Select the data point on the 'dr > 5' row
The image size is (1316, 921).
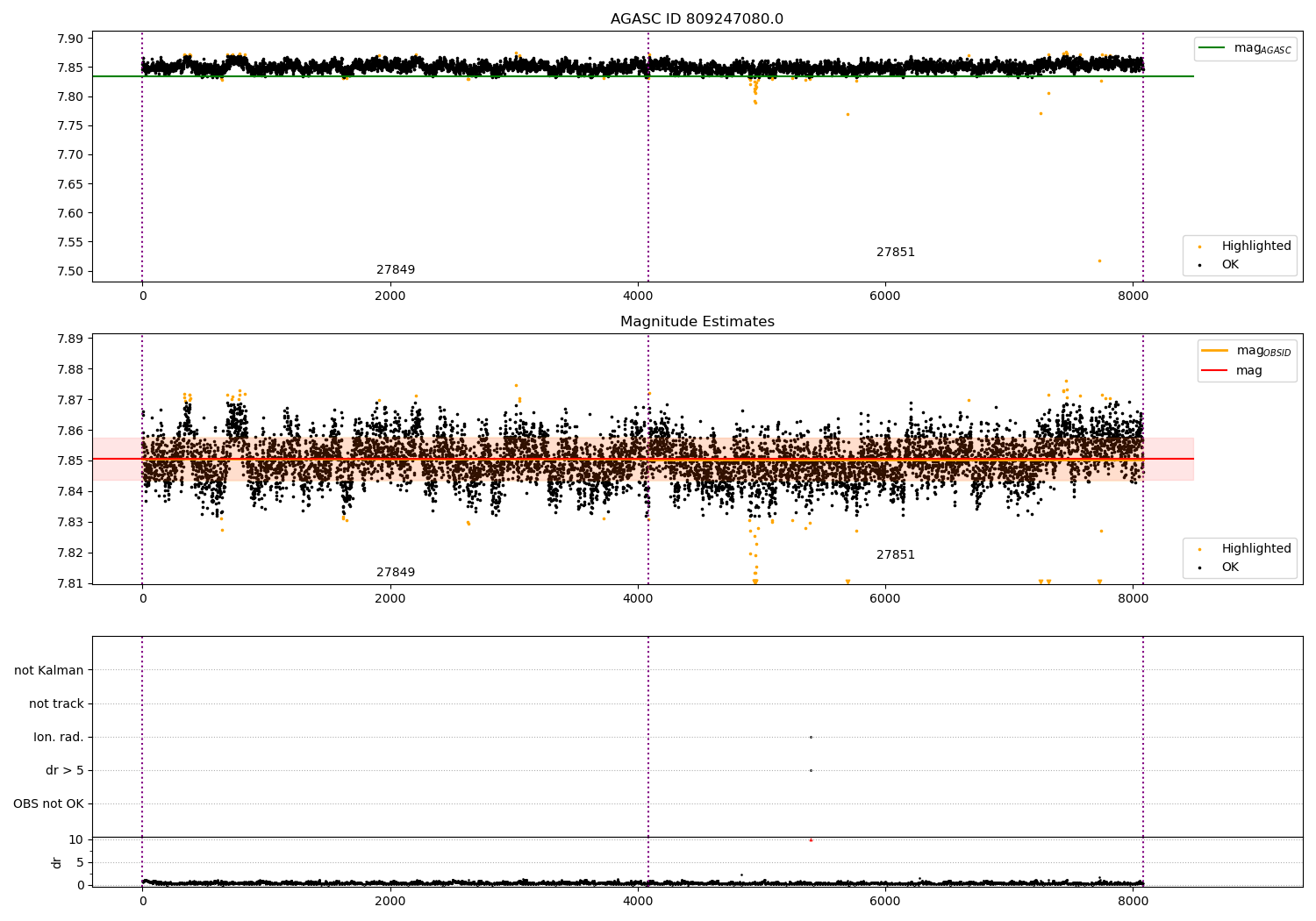(811, 770)
